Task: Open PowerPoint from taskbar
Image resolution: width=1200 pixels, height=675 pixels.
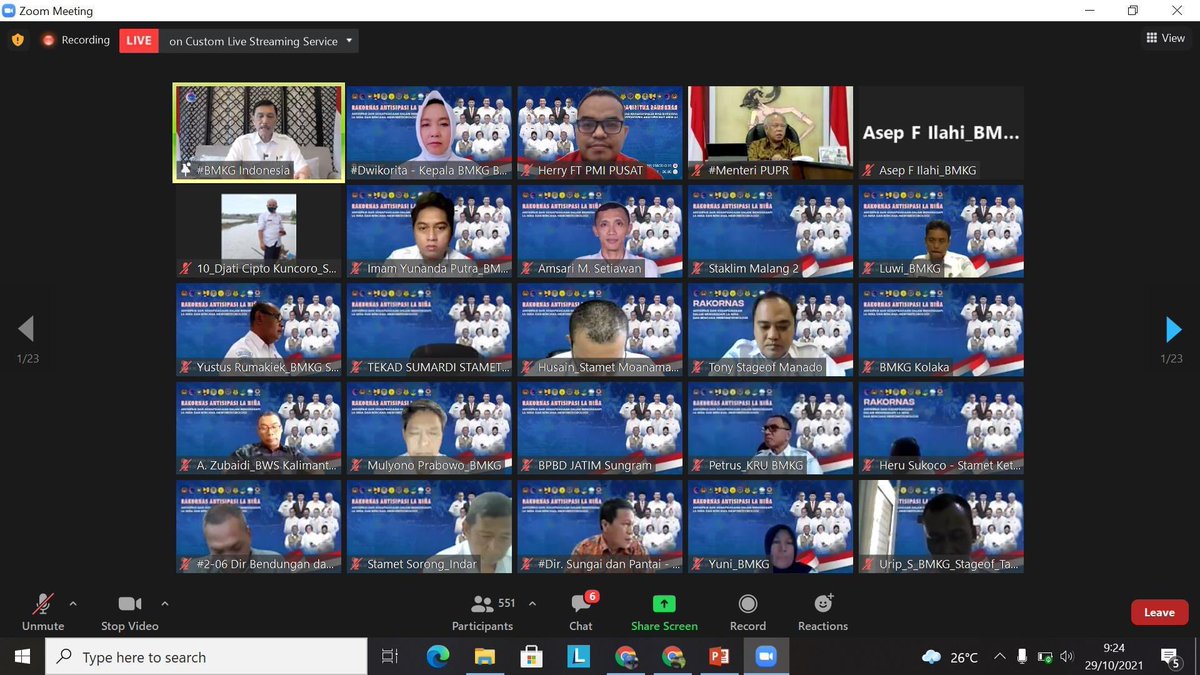Action: [x=719, y=657]
